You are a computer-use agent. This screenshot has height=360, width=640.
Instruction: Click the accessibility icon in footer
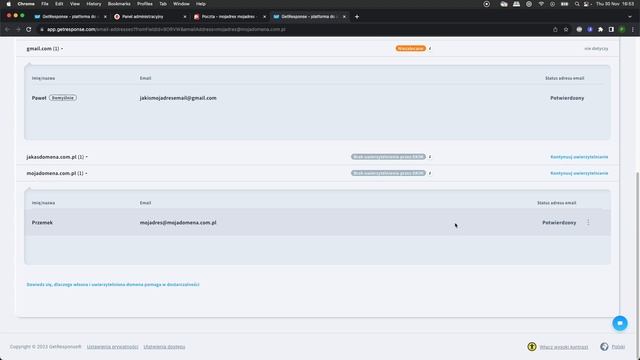click(x=531, y=347)
